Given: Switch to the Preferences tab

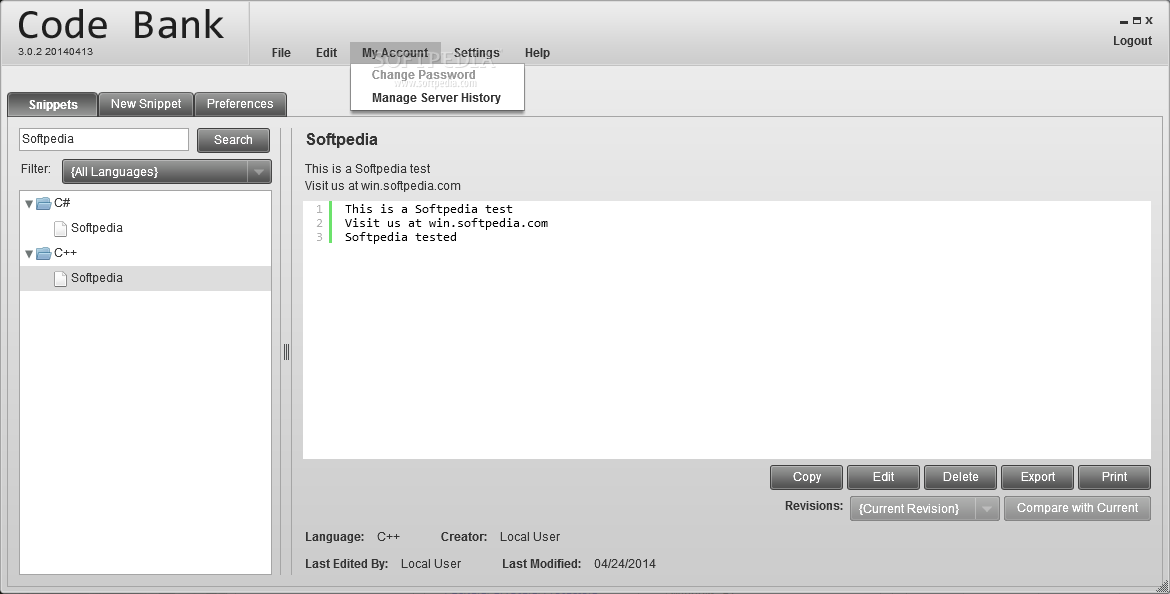Looking at the screenshot, I should [240, 104].
